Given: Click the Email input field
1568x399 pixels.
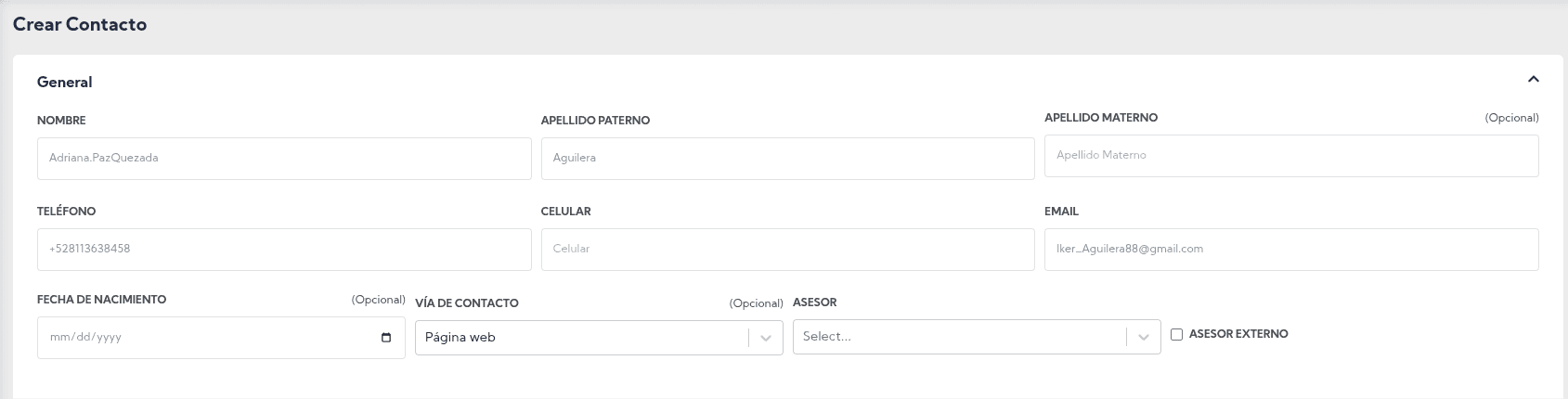Looking at the screenshot, I should 1290,250.
